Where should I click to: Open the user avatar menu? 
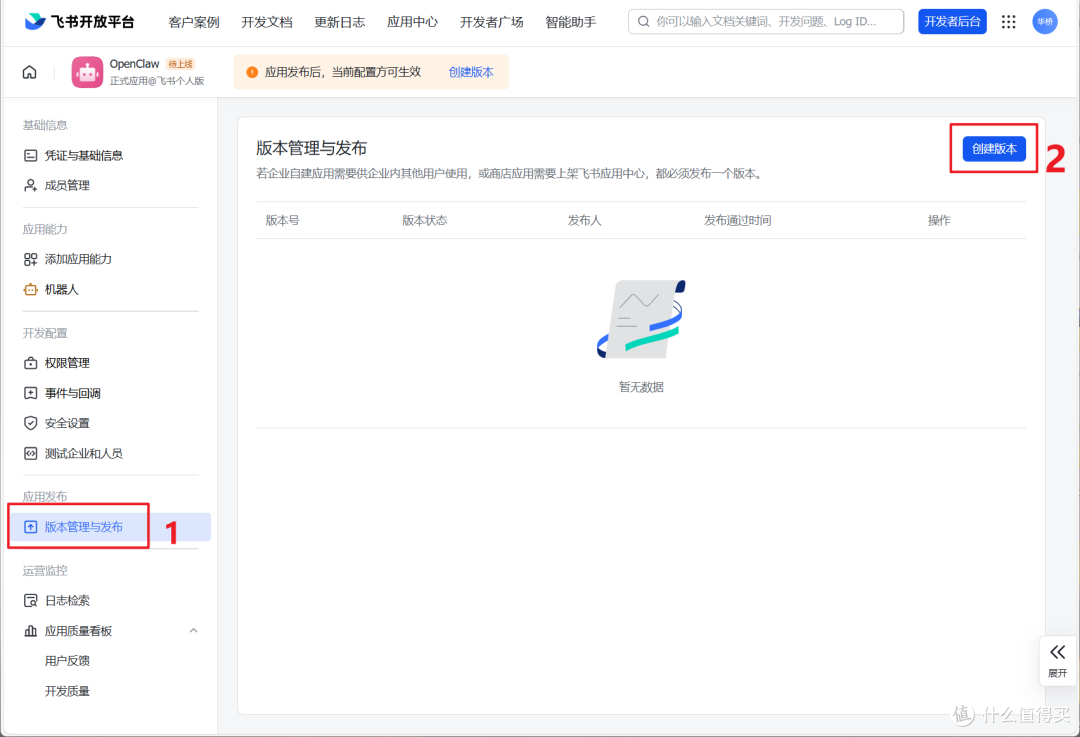click(x=1045, y=22)
